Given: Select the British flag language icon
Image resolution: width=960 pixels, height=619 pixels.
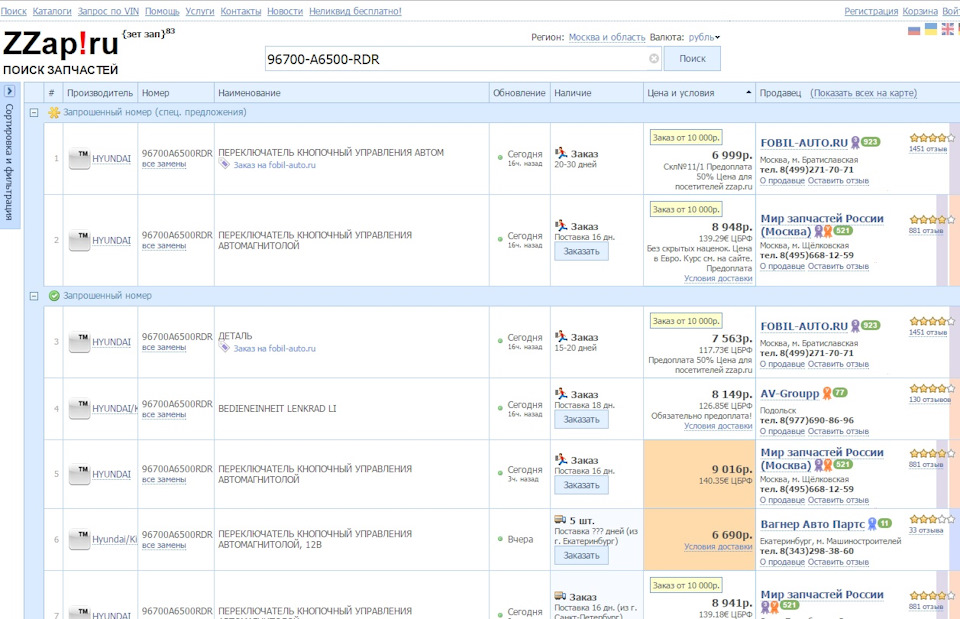Looking at the screenshot, I should pyautogui.click(x=947, y=30).
